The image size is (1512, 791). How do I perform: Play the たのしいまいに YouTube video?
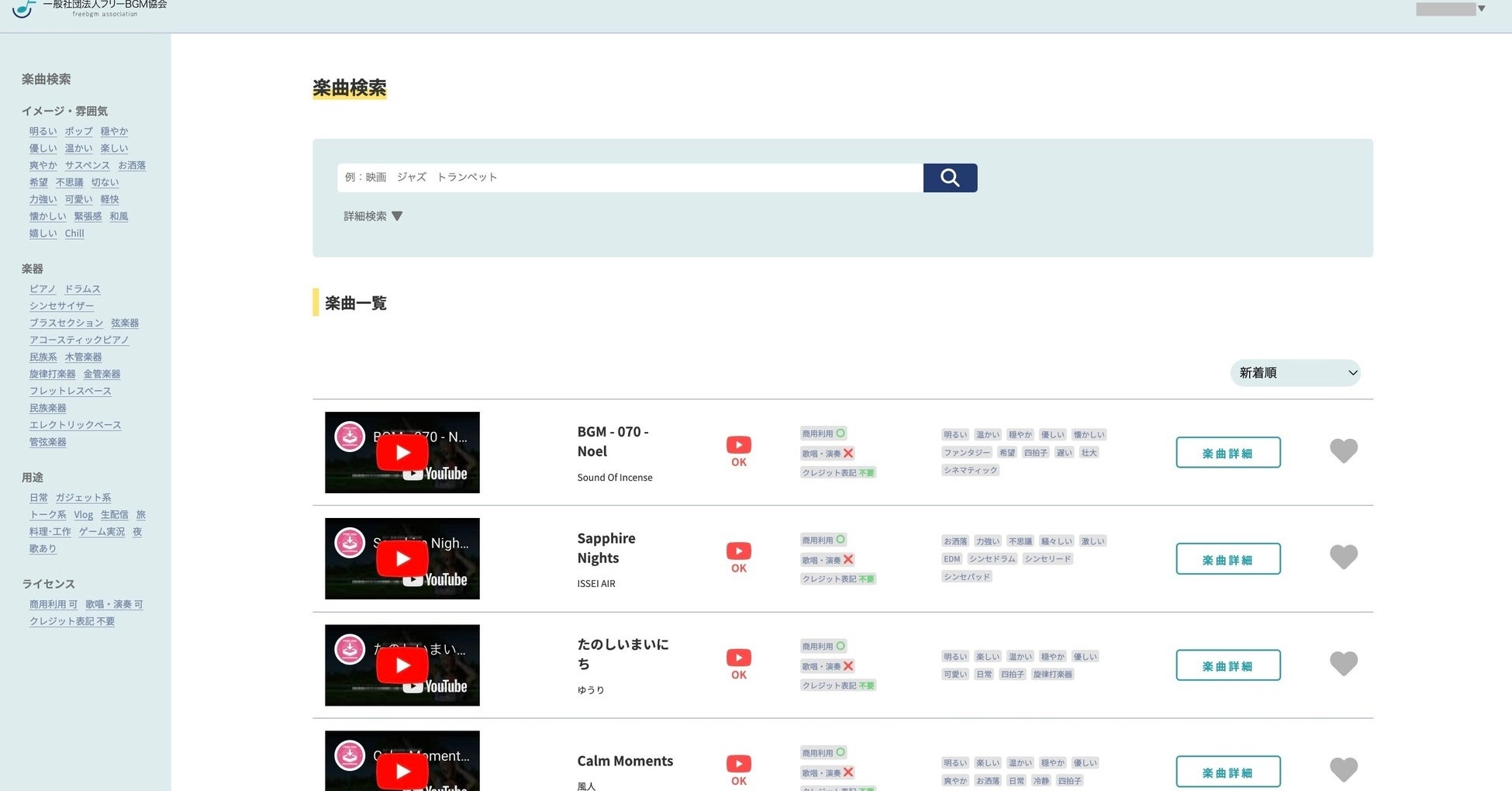[402, 665]
